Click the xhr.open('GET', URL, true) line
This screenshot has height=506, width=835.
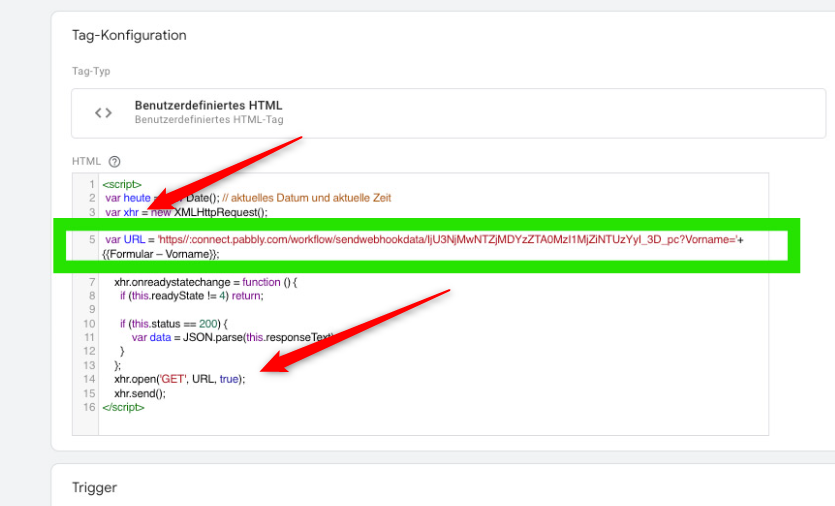[179, 379]
